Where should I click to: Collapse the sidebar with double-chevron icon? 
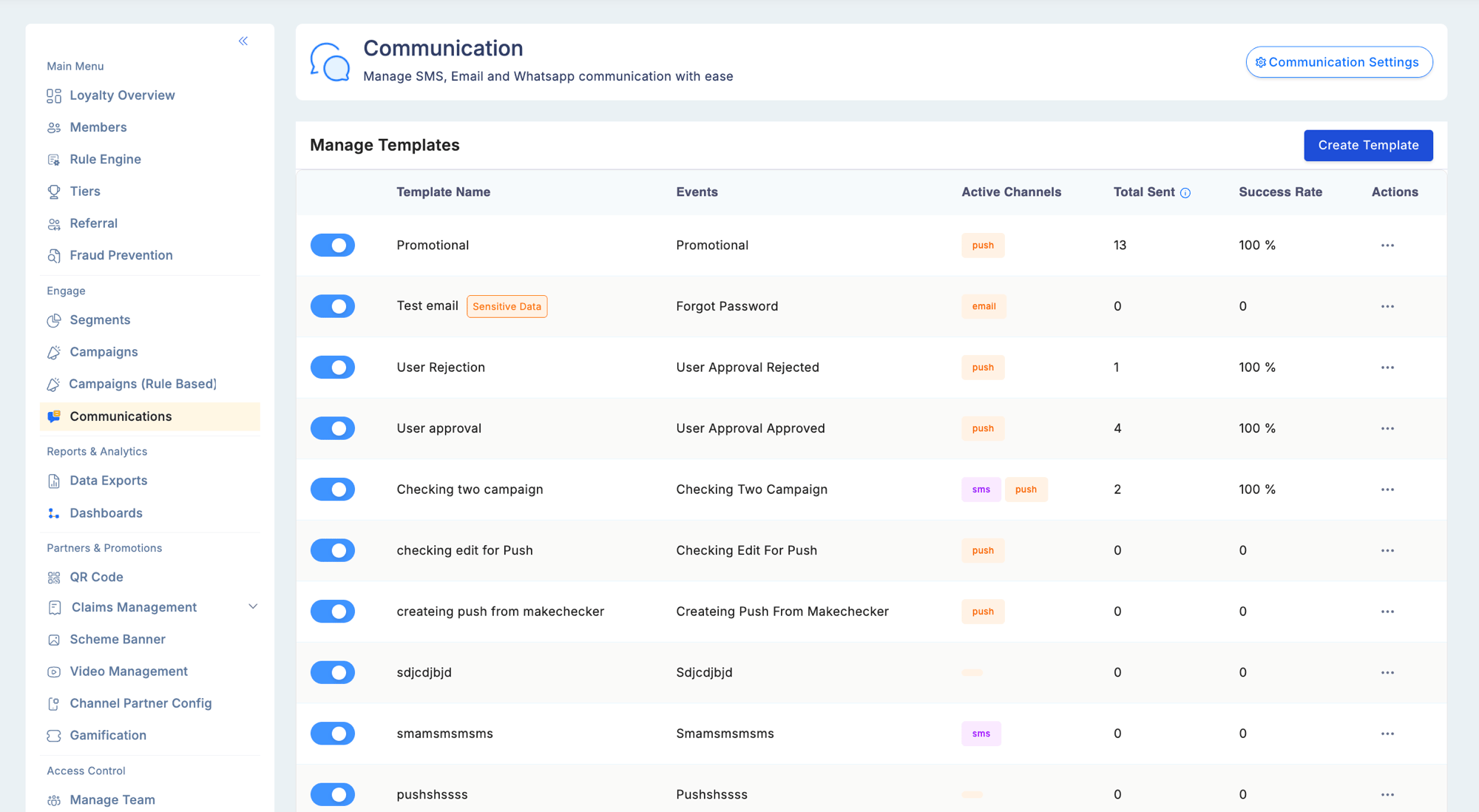point(243,41)
